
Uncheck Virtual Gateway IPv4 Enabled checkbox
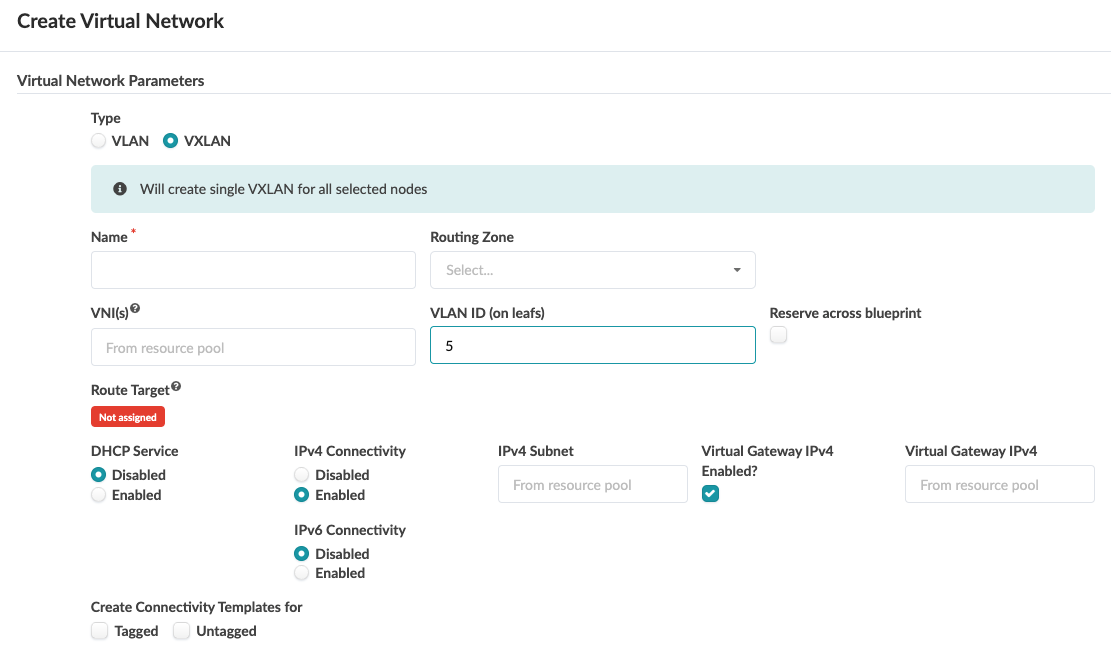coord(711,493)
